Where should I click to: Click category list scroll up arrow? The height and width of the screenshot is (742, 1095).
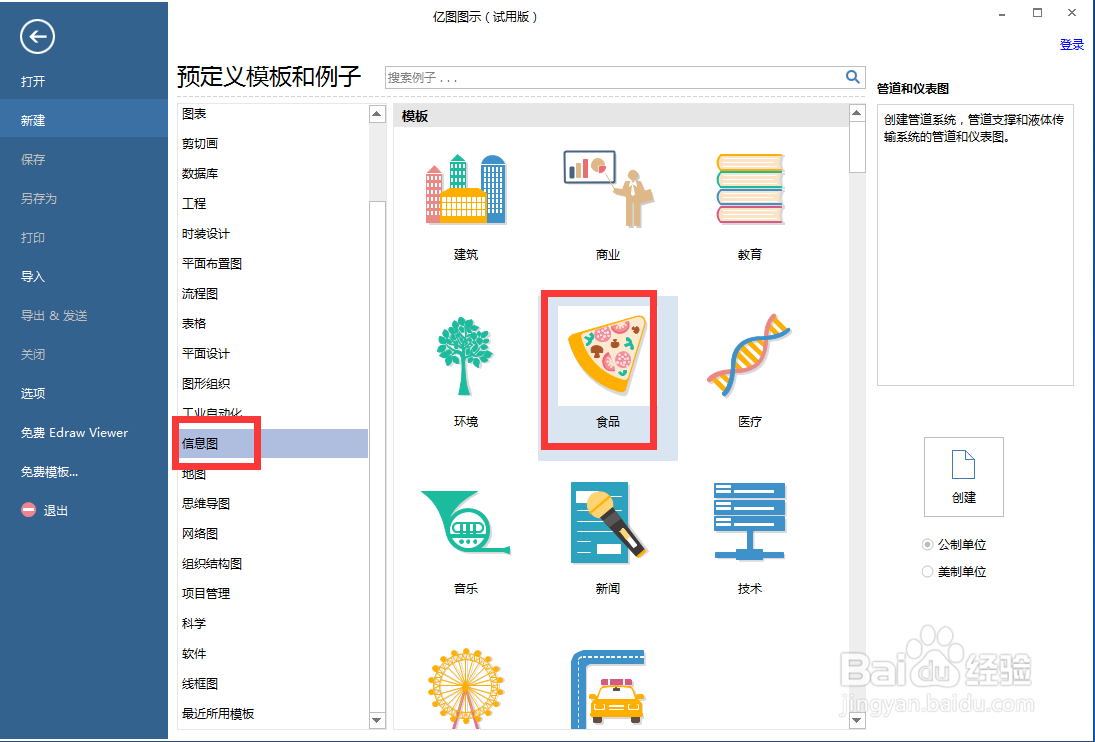pyautogui.click(x=377, y=114)
